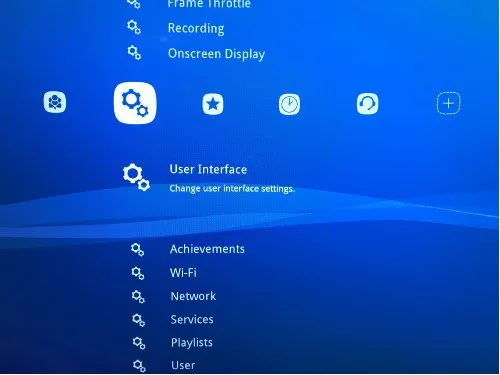Open the Recording settings entry
This screenshot has height=375, width=500.
point(196,28)
